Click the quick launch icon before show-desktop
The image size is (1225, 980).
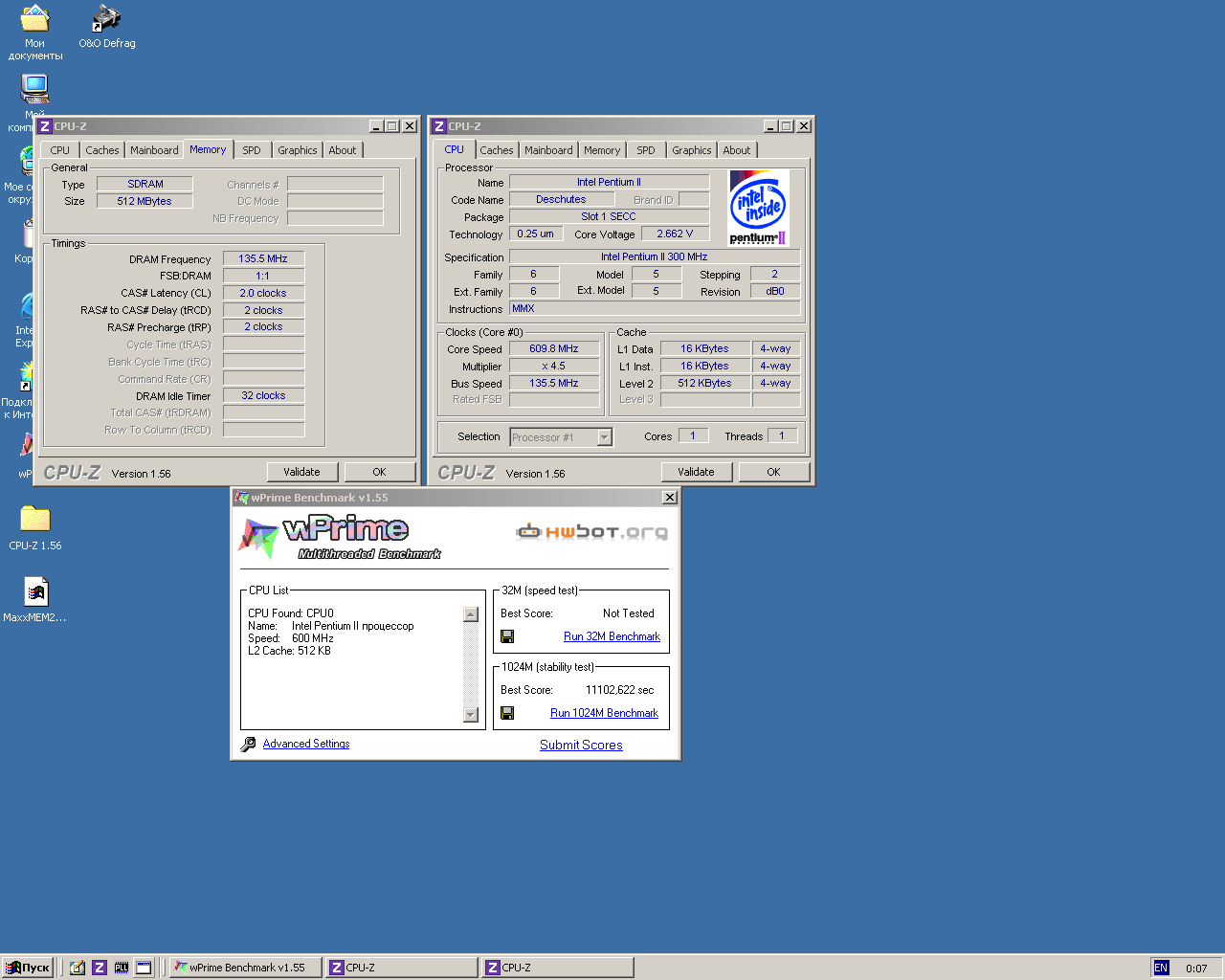pyautogui.click(x=122, y=968)
